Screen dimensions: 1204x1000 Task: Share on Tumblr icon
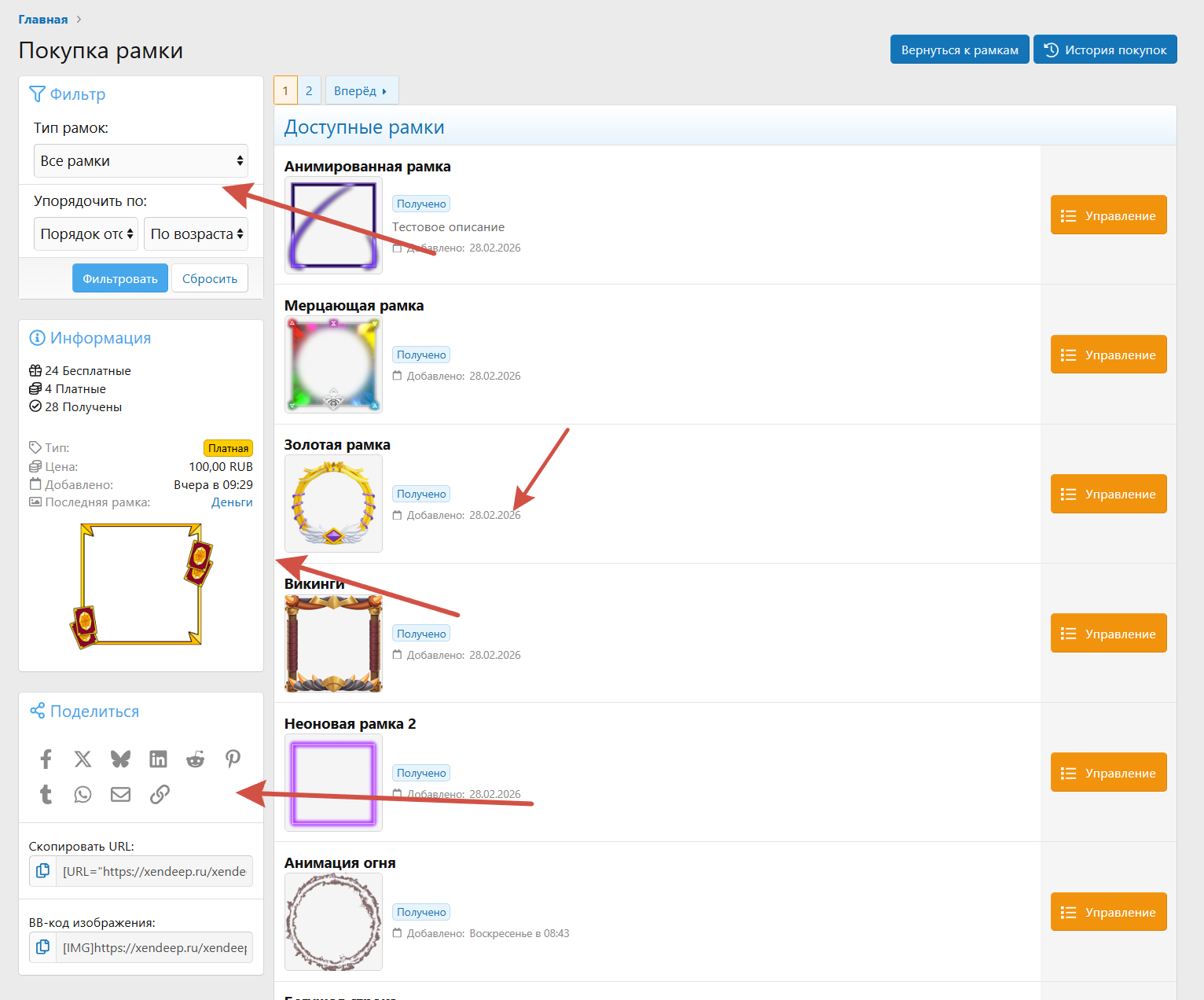(46, 794)
